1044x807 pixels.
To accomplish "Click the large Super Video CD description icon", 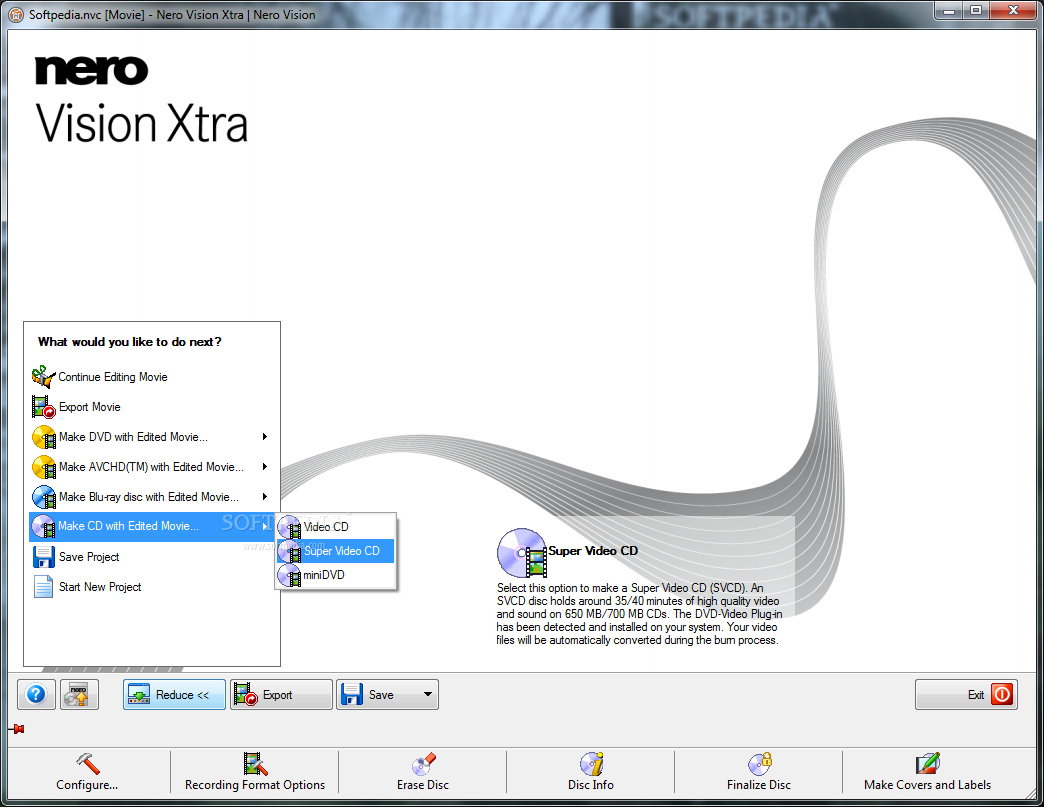I will [522, 553].
